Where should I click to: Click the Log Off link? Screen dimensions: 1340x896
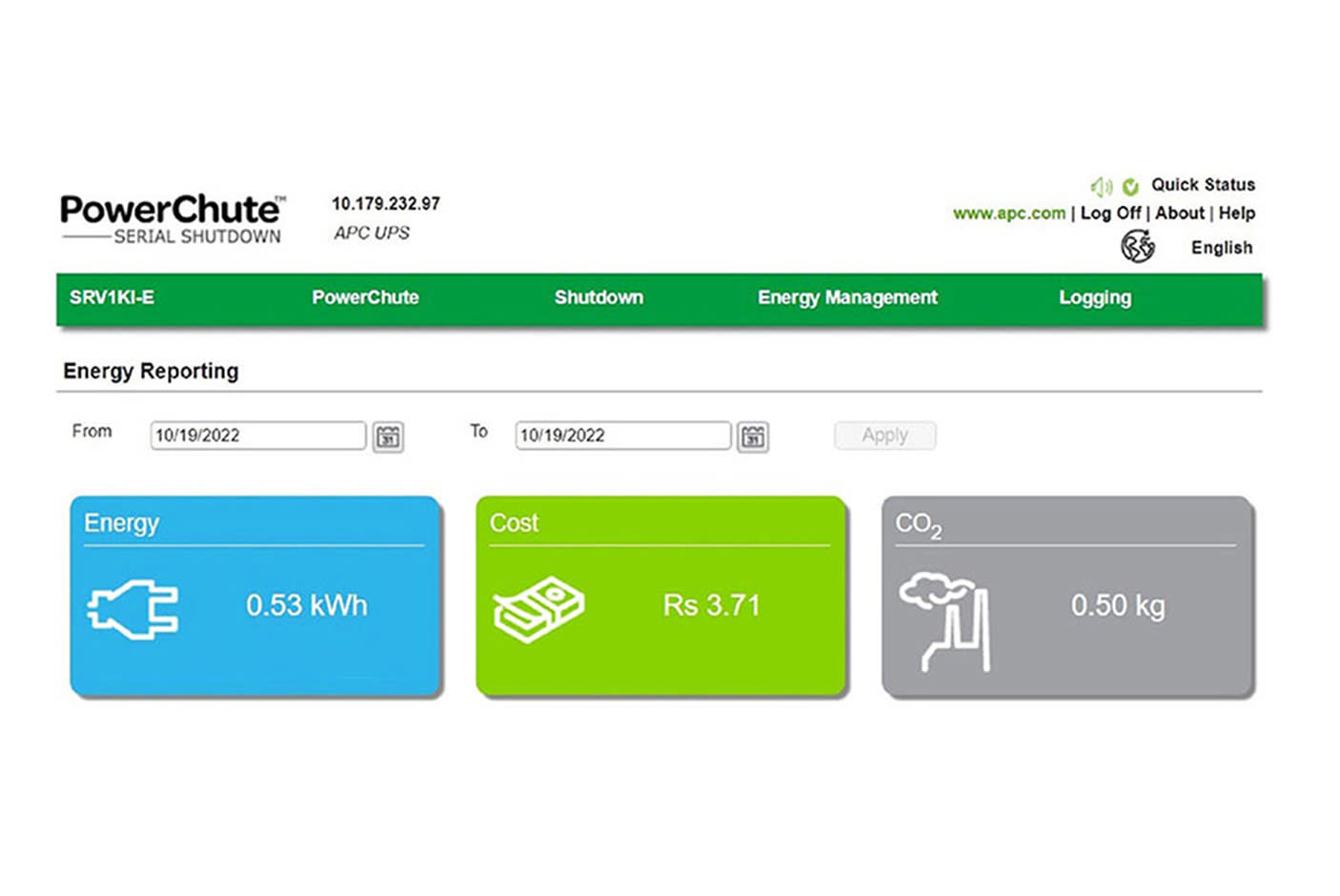pos(1110,214)
